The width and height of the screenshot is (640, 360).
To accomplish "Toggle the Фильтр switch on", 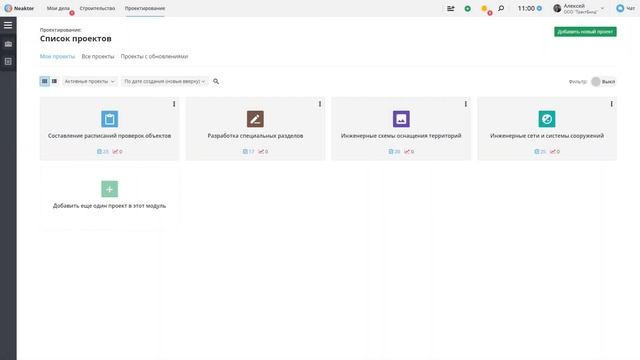I will point(603,82).
